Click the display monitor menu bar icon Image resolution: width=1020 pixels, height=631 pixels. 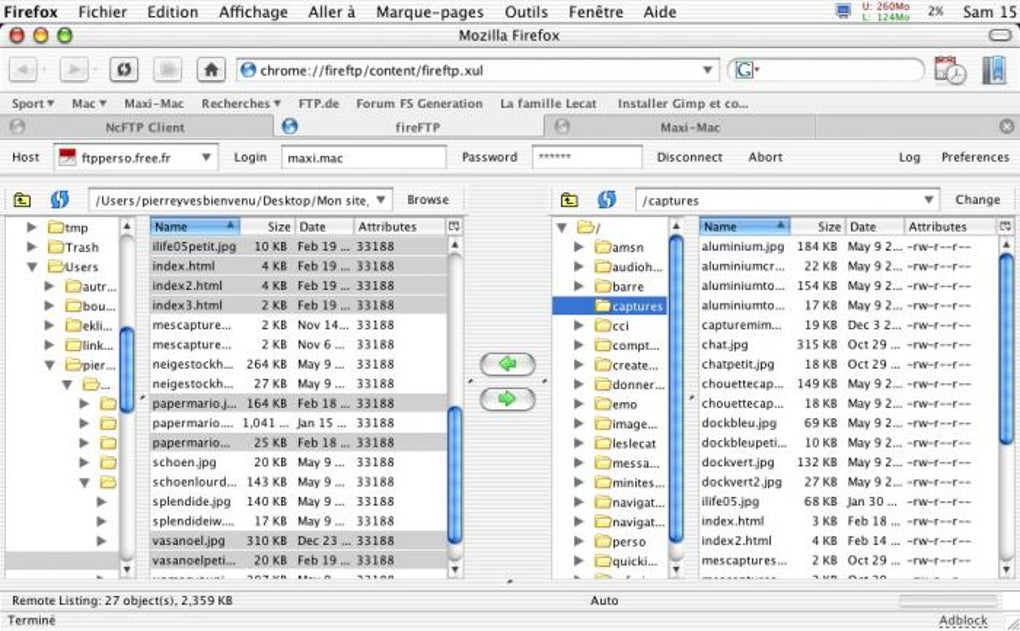[x=844, y=11]
